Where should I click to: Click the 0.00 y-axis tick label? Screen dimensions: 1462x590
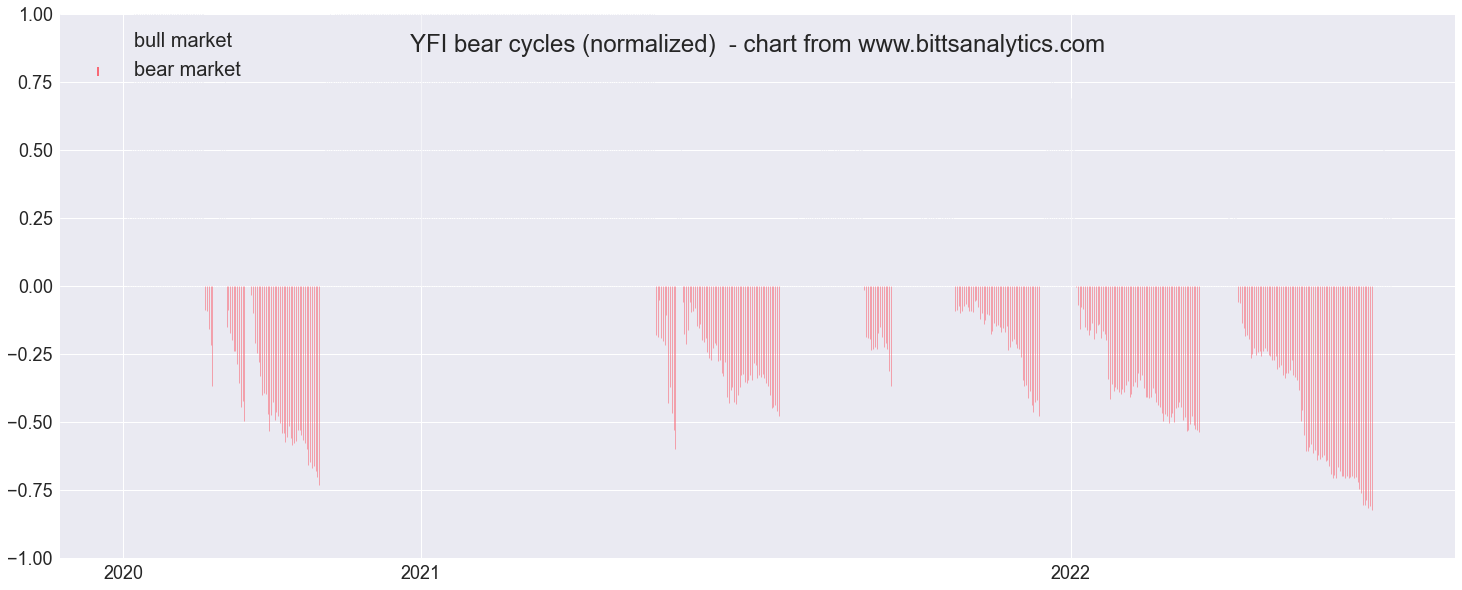(36, 287)
